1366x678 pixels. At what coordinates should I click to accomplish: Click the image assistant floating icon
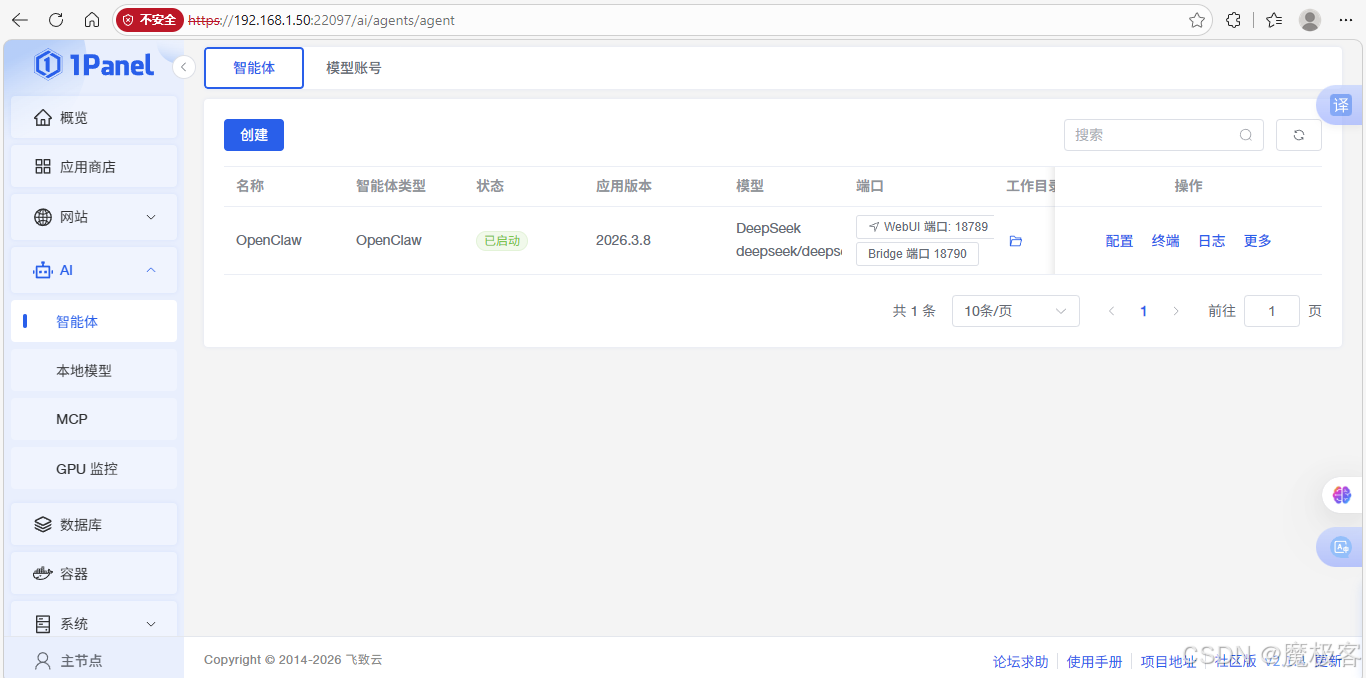1341,547
